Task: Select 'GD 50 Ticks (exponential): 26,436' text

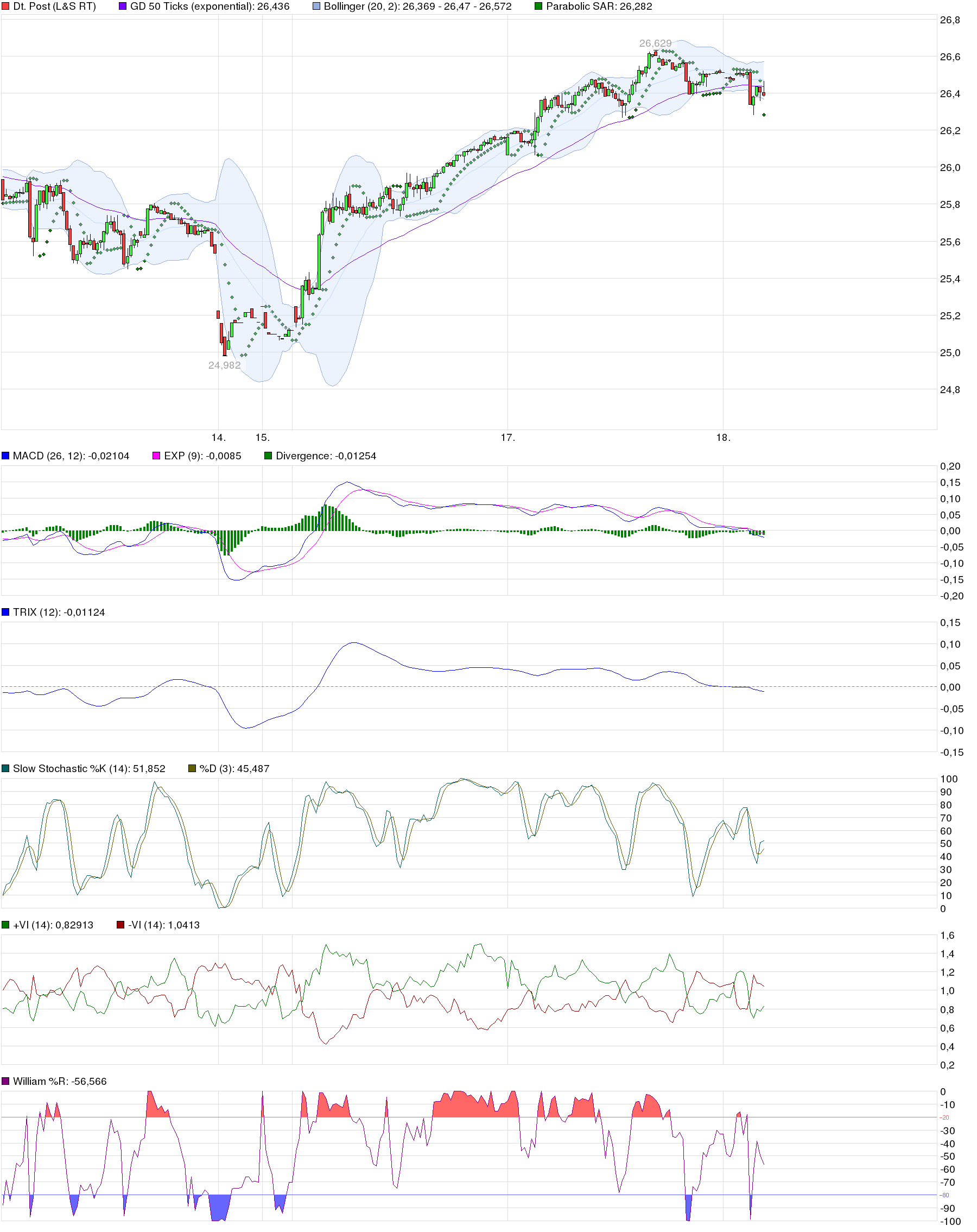Action: (210, 7)
